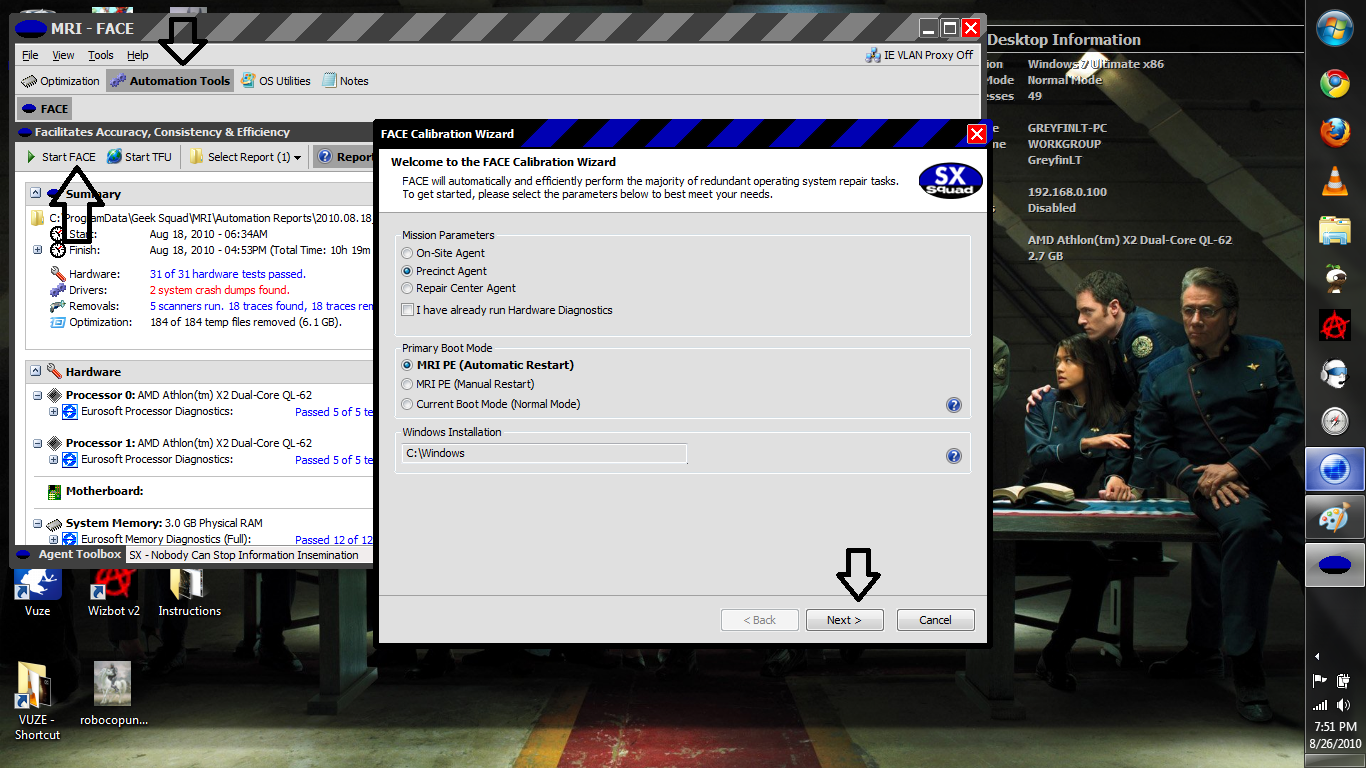Open the View menu
1366x768 pixels.
(63, 56)
